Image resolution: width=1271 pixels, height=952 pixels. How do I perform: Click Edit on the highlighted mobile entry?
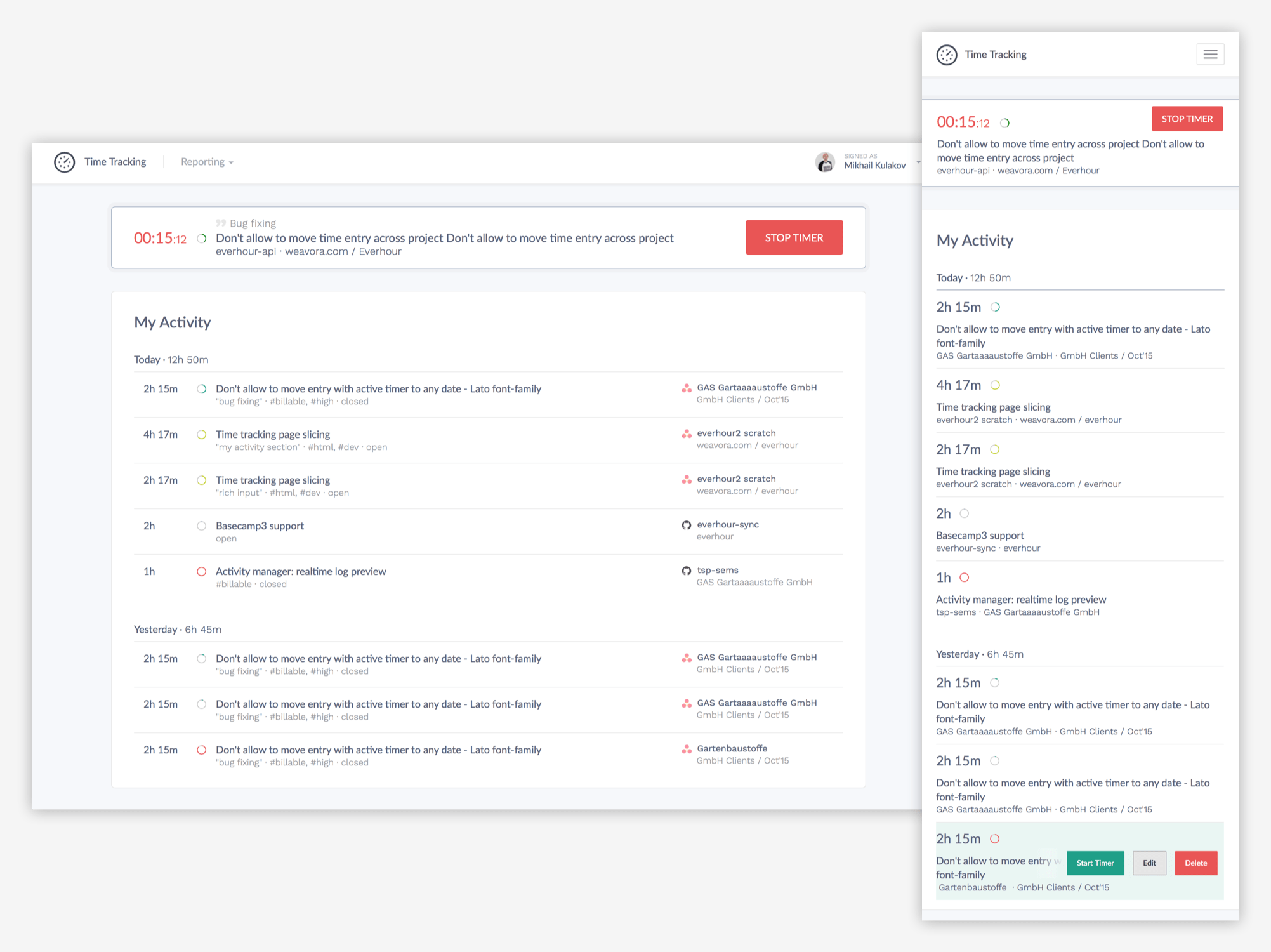click(1149, 863)
